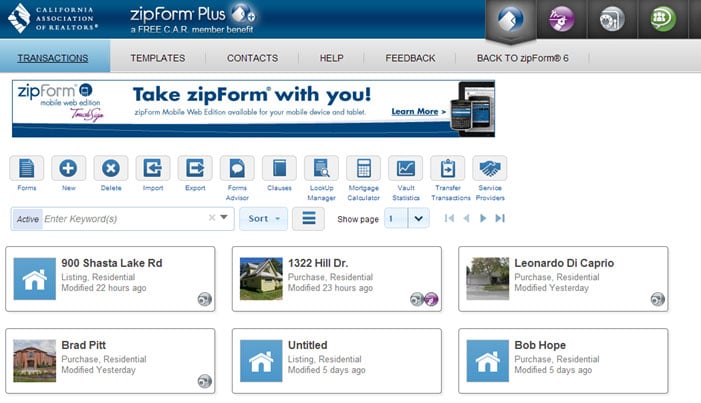Image resolution: width=701 pixels, height=403 pixels.
Task: Open the 1322 Hill Dr. transaction
Action: tap(337, 279)
